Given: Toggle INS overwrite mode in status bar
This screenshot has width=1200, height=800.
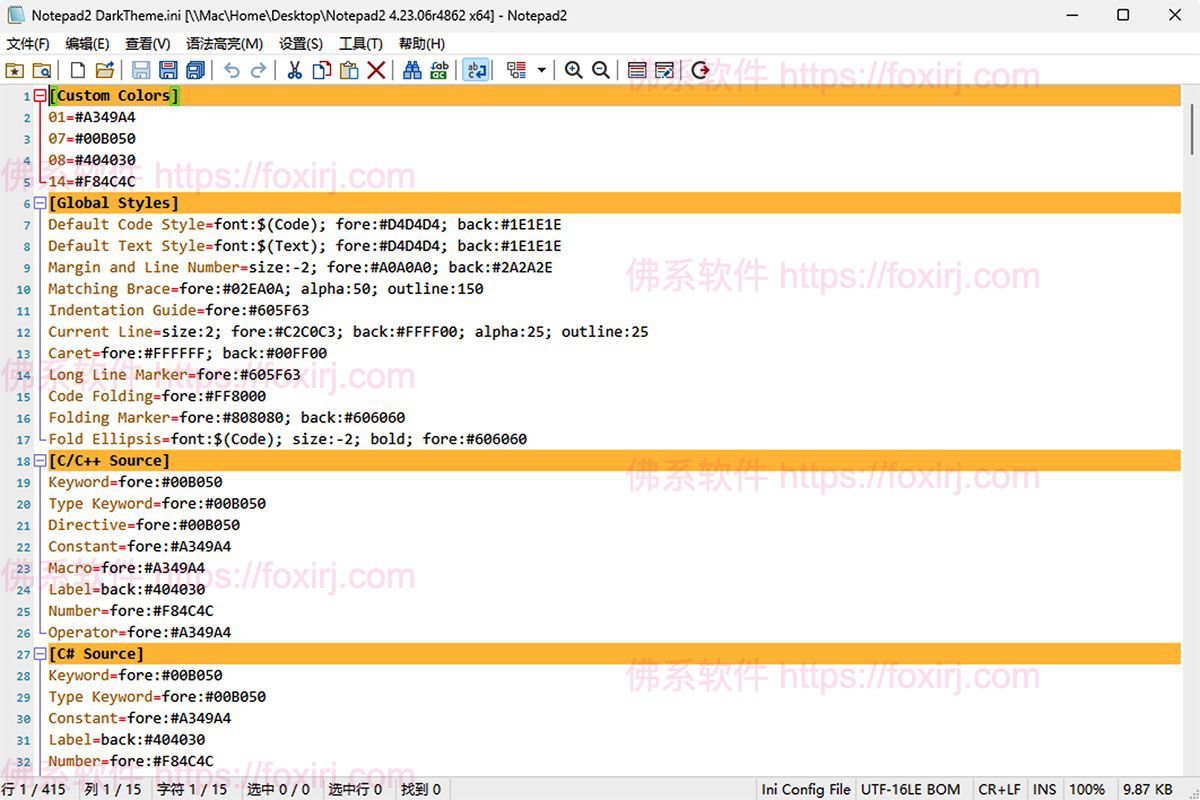Looking at the screenshot, I should click(1044, 789).
